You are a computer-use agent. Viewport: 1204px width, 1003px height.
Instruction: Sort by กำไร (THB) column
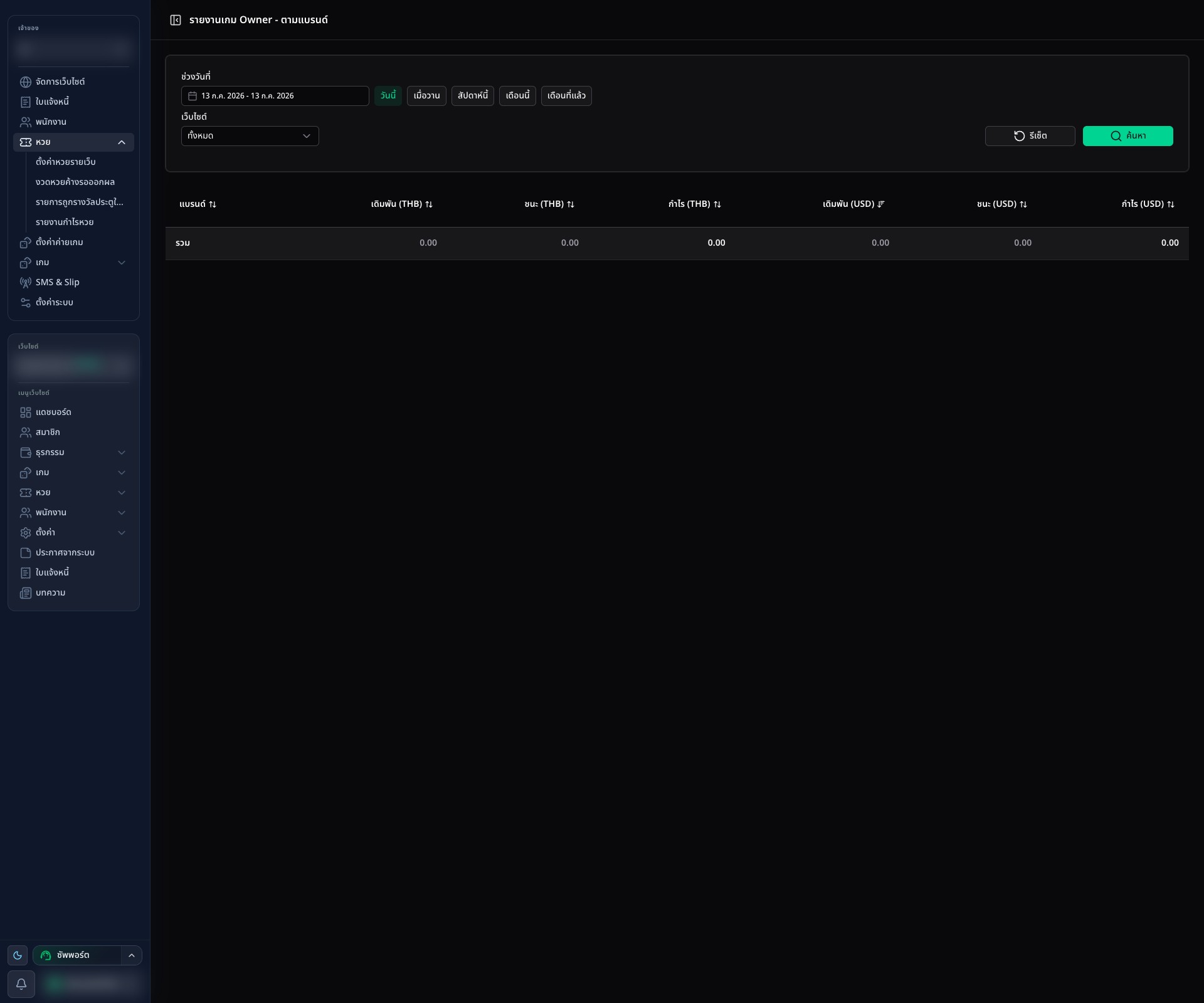695,204
